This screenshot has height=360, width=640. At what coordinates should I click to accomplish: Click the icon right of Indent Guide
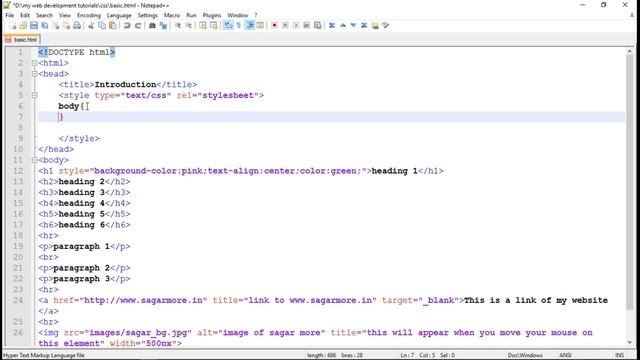click(260, 26)
